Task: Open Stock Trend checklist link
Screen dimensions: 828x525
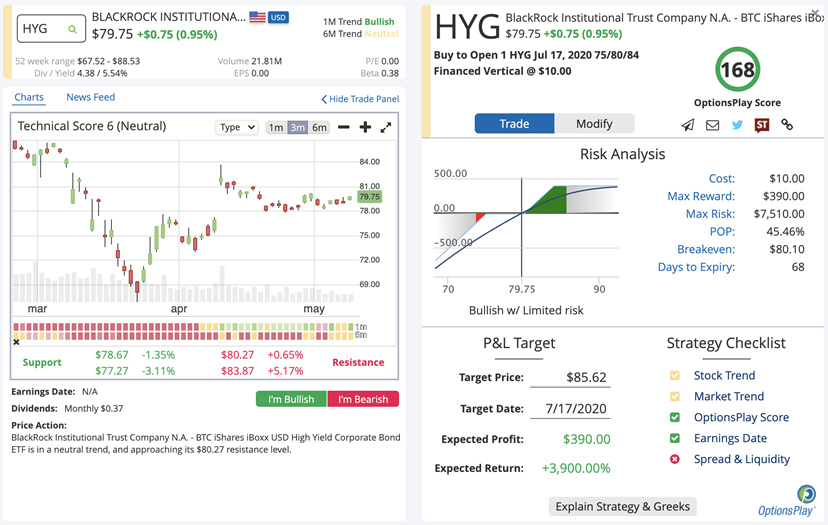Action: click(724, 376)
